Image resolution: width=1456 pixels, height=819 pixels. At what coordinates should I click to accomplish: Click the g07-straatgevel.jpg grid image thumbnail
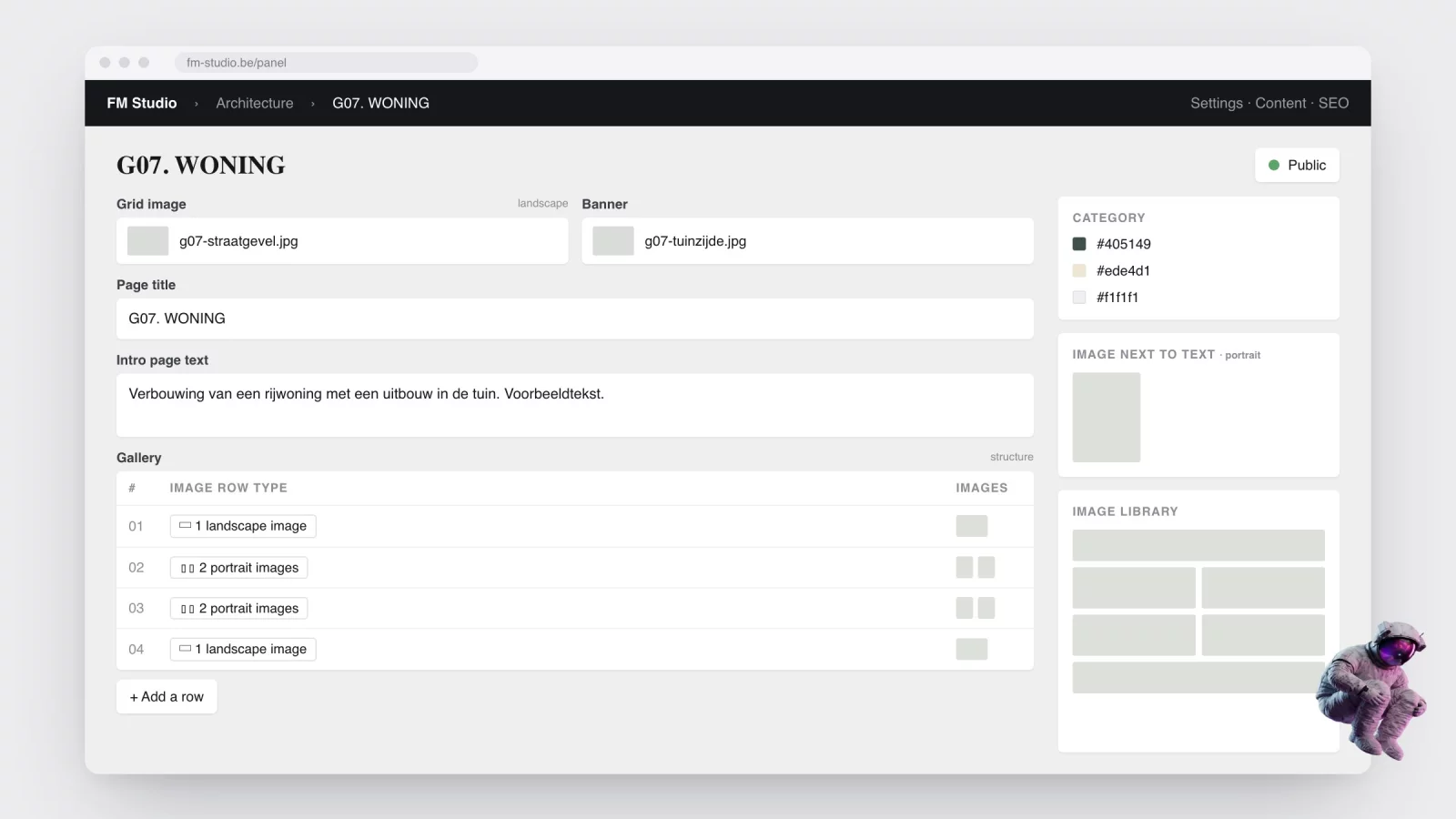[x=147, y=241]
